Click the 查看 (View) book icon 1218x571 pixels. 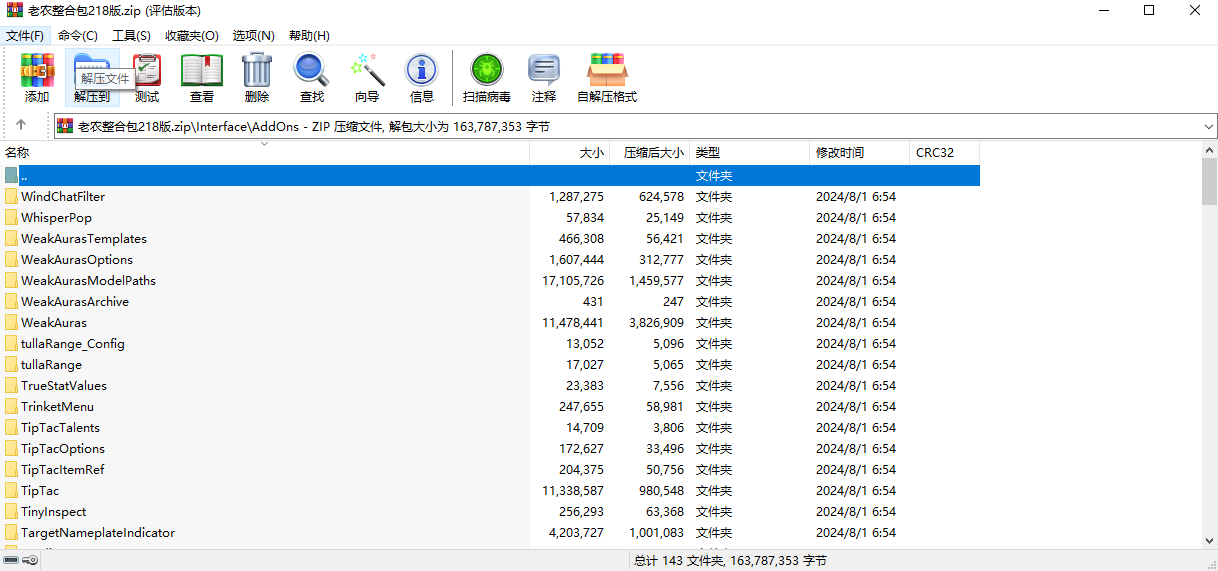click(202, 71)
